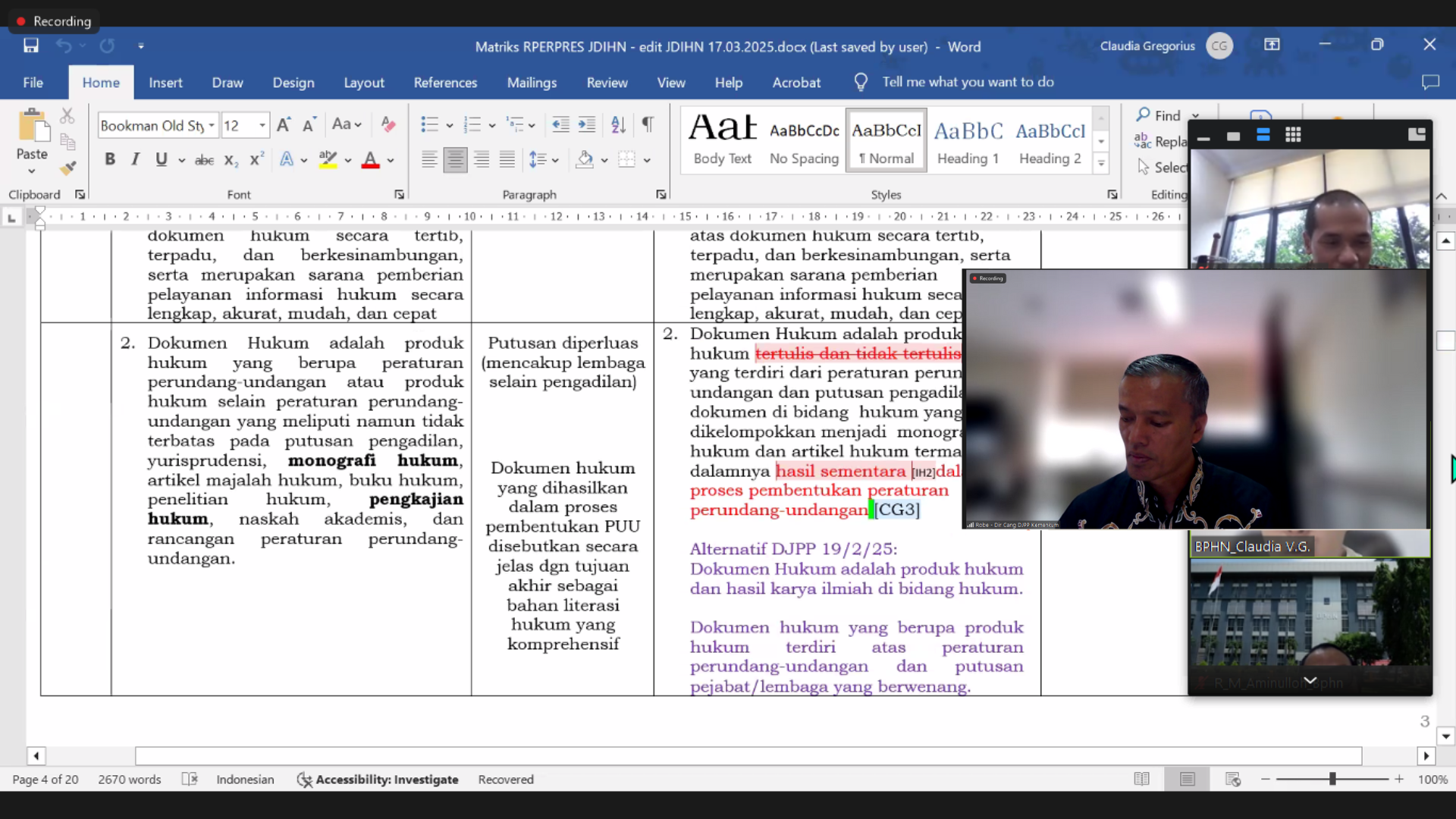This screenshot has width=1456, height=819.
Task: Increase paragraph indent
Action: [x=587, y=124]
